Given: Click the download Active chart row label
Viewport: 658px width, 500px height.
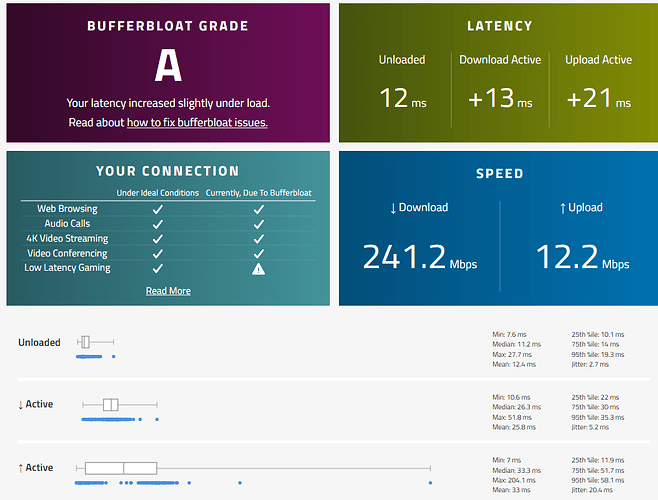Looking at the screenshot, I should coord(36,404).
